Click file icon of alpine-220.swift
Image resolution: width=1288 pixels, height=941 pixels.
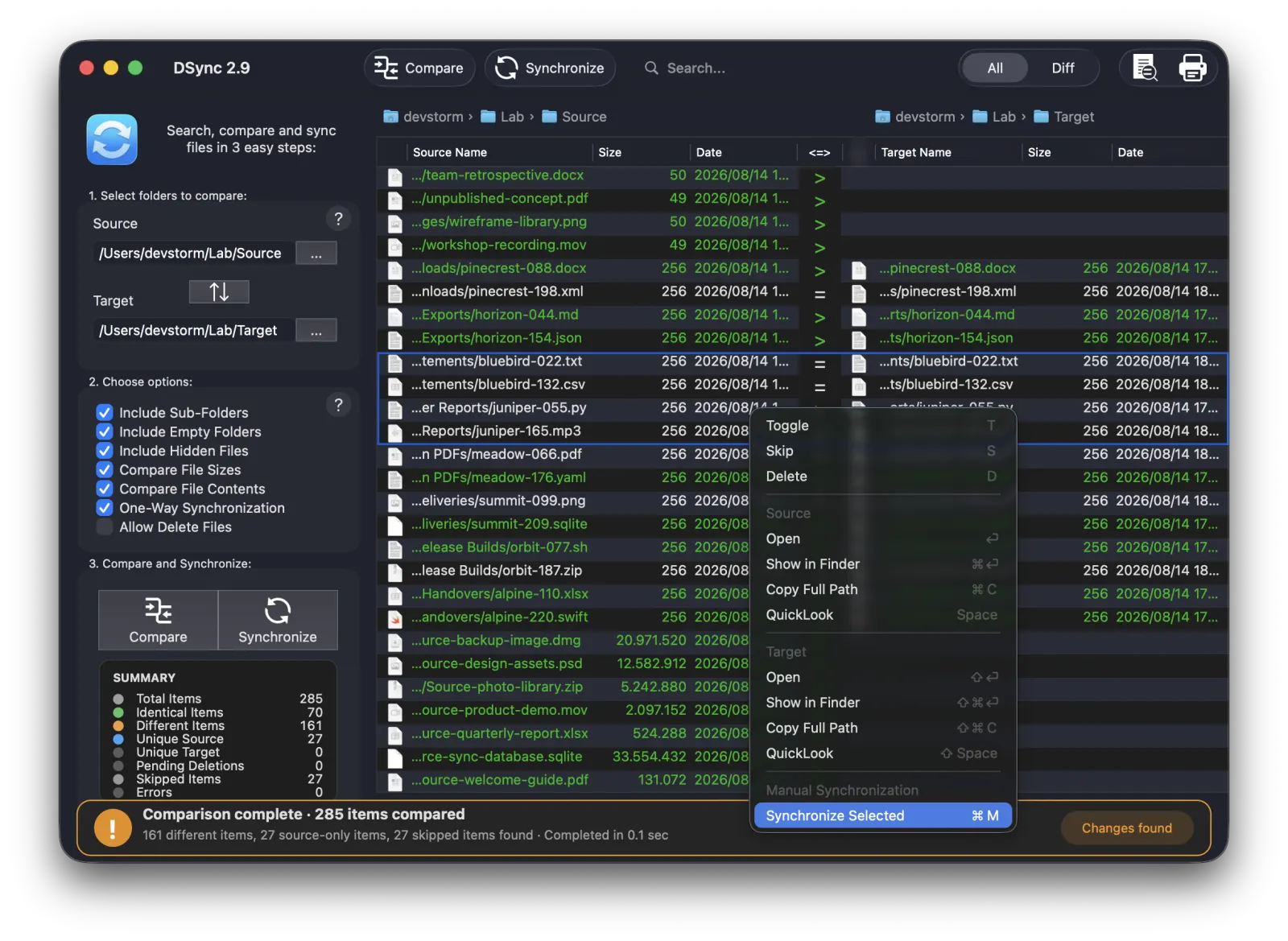click(394, 619)
